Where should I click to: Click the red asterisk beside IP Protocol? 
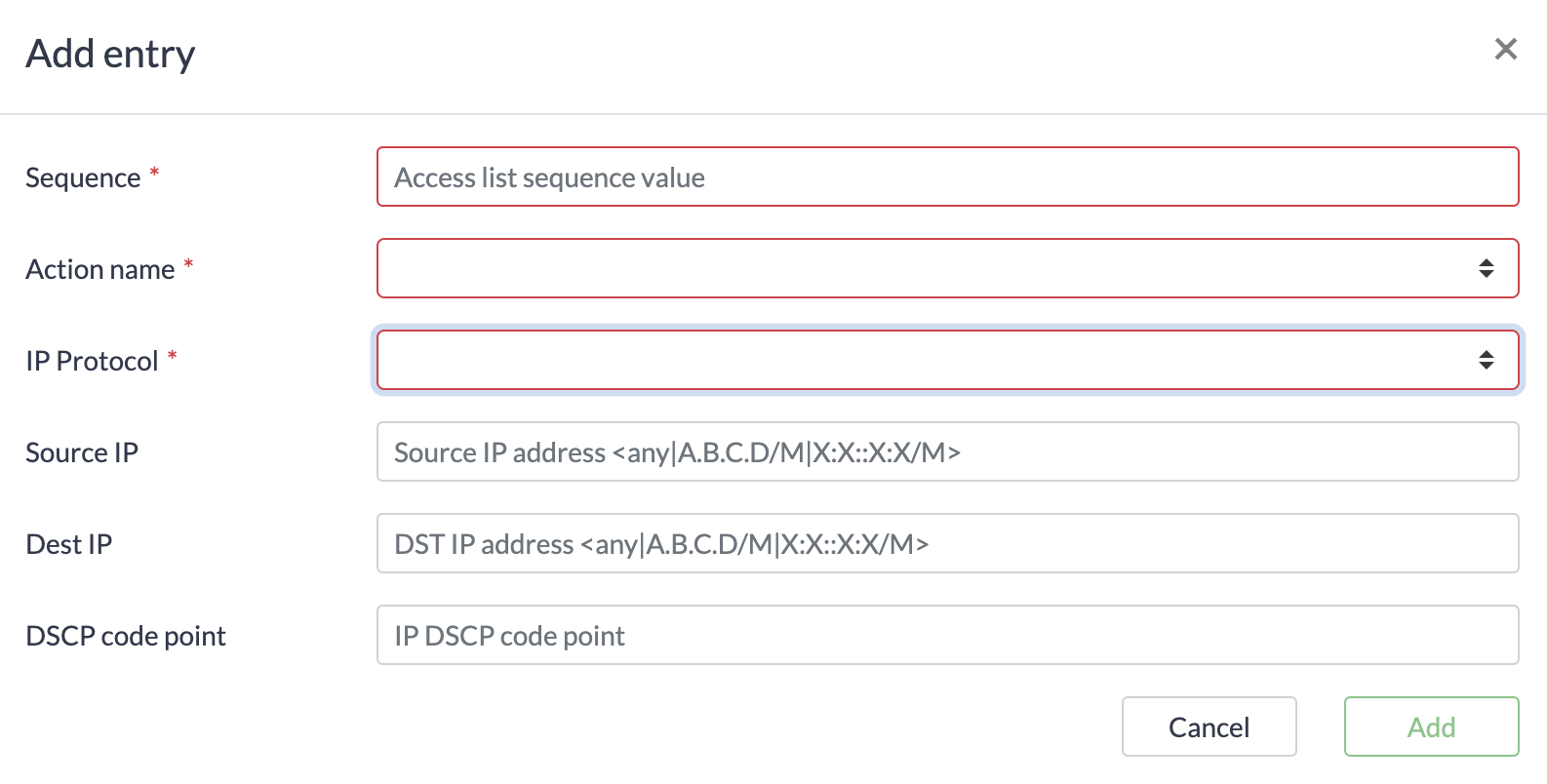click(x=172, y=356)
